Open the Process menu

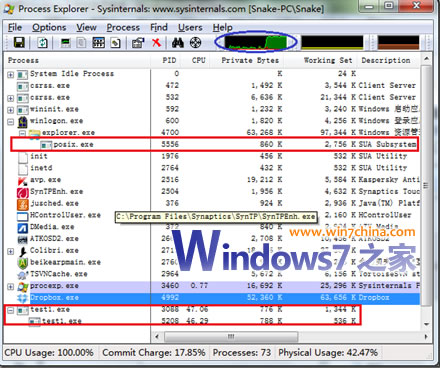(123, 27)
